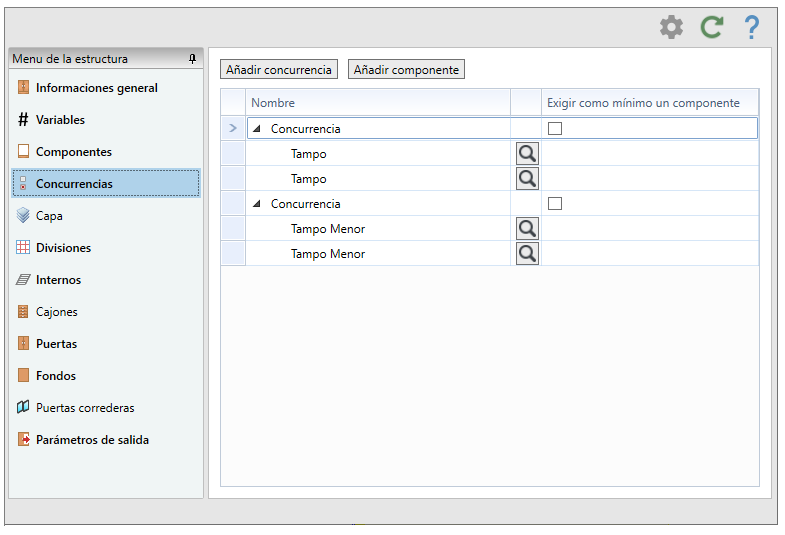
Task: Pin the Menu de la estructura panel
Action: tap(192, 59)
